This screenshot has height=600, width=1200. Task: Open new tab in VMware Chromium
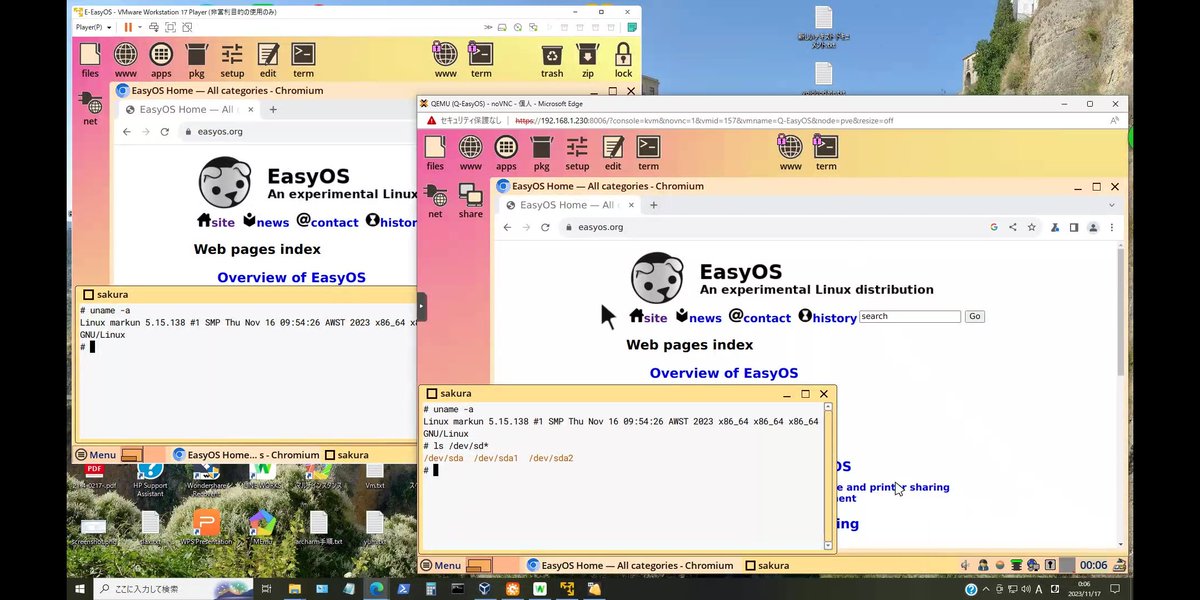273,109
